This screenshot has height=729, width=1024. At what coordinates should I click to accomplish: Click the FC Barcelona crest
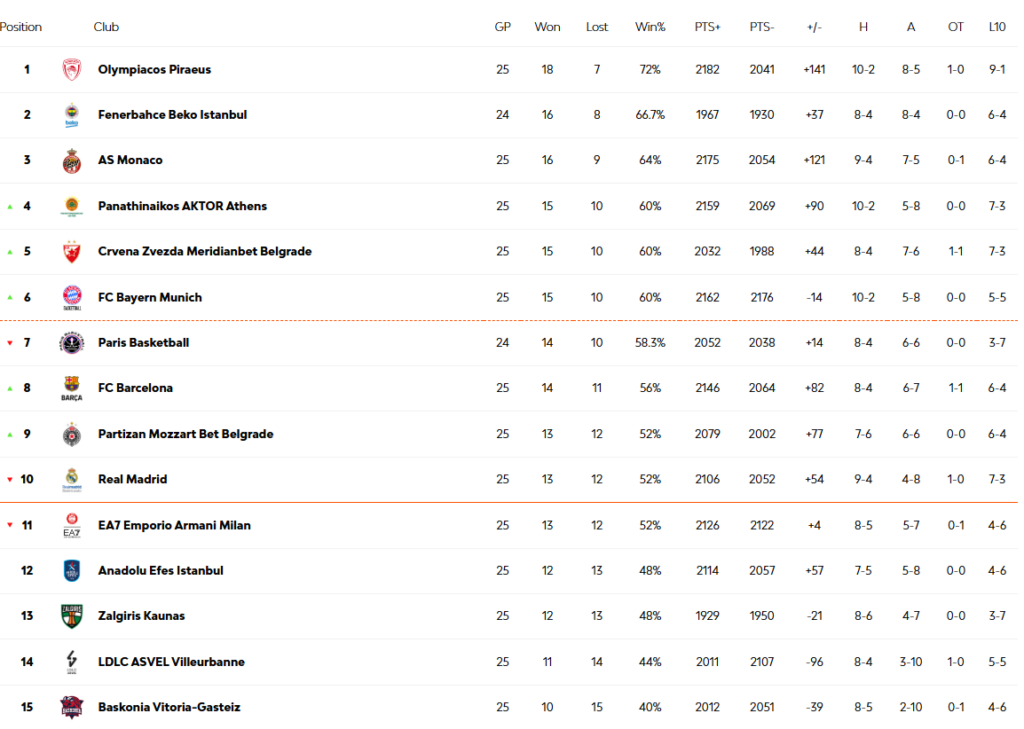pyautogui.click(x=72, y=388)
